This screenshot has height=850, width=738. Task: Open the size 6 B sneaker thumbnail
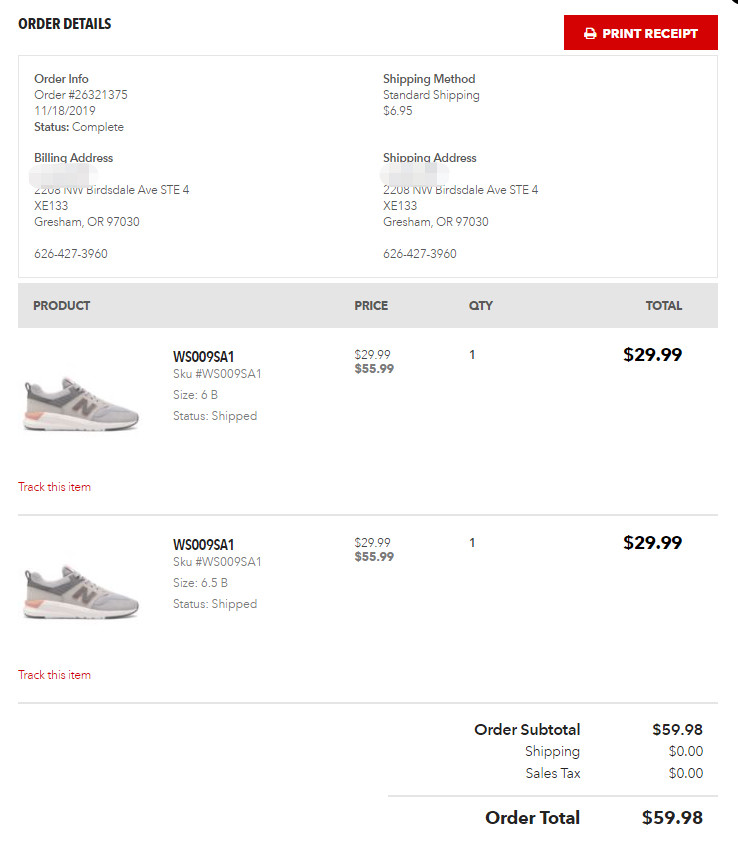(81, 402)
